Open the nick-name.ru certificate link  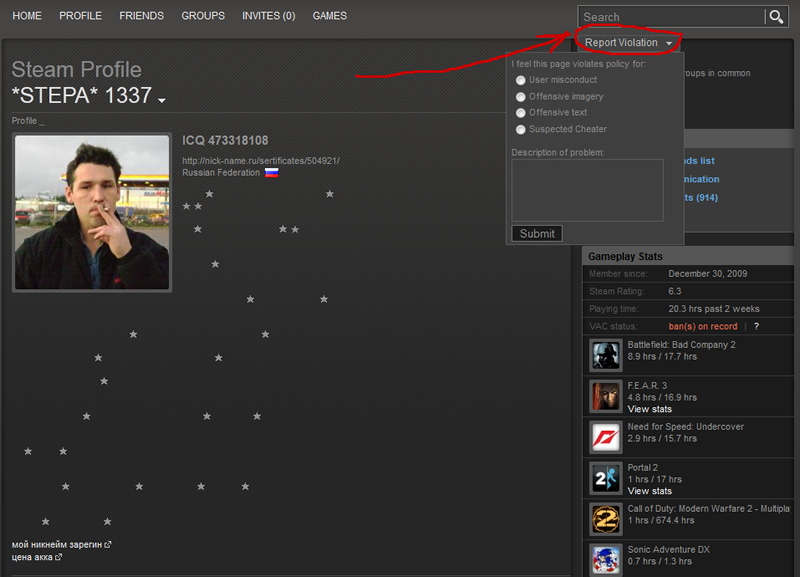pyautogui.click(x=261, y=161)
